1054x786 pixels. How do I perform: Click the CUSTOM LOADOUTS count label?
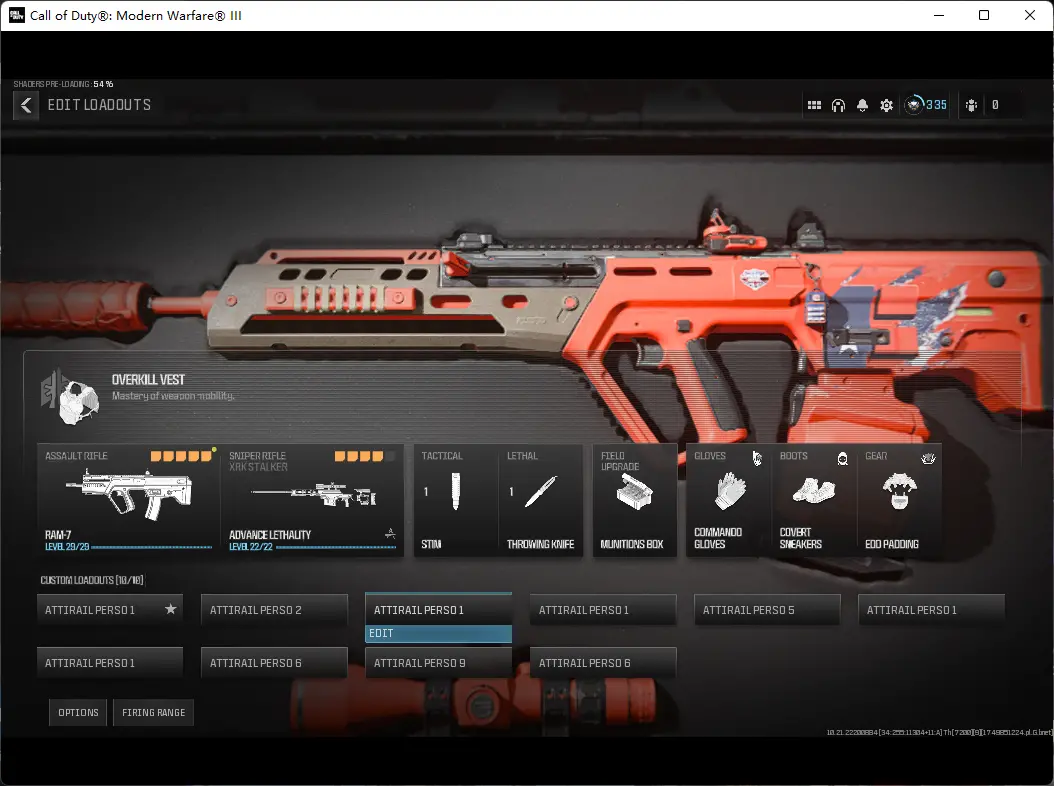pyautogui.click(x=92, y=580)
